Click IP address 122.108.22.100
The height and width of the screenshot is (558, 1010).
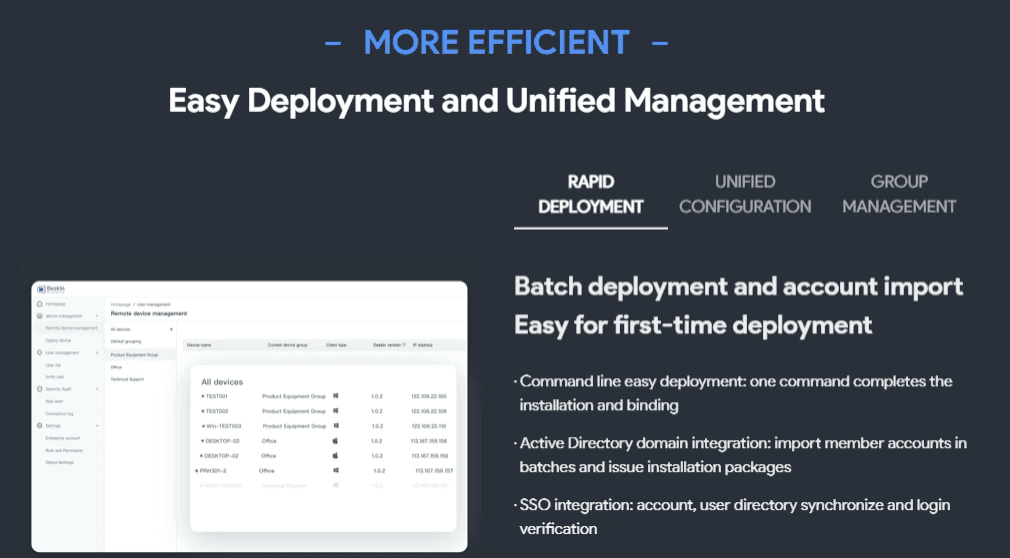429,396
